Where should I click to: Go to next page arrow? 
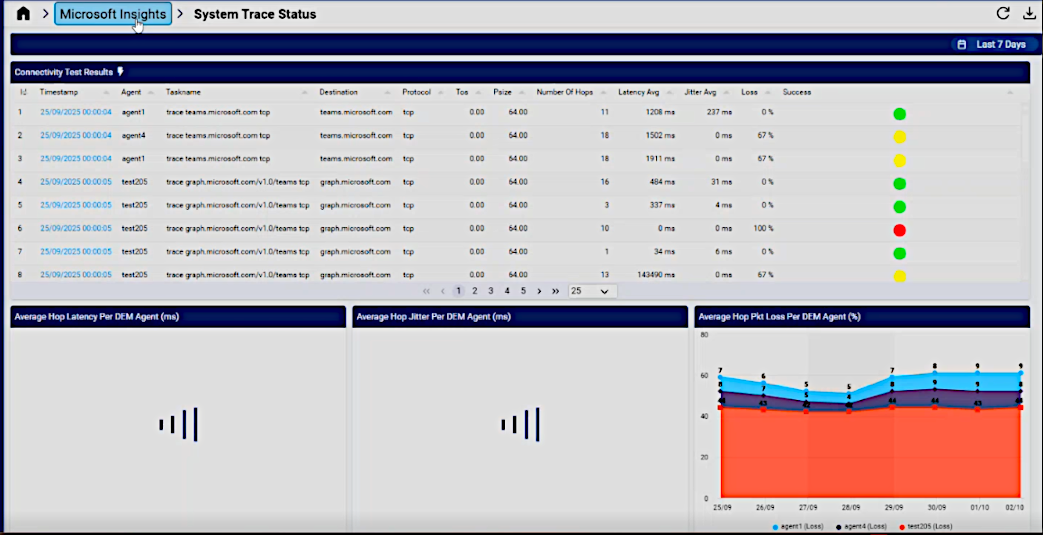tap(539, 291)
